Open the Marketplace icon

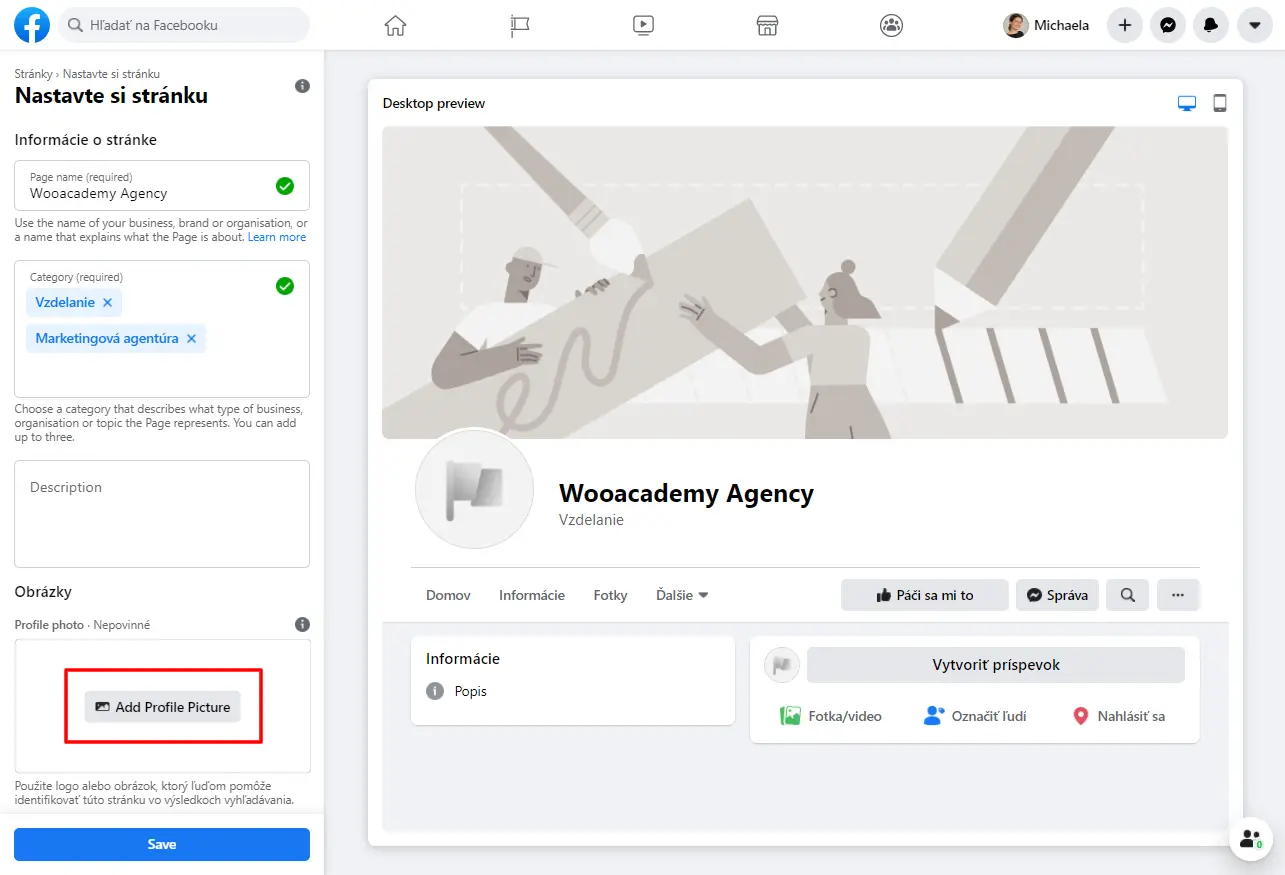[x=767, y=25]
